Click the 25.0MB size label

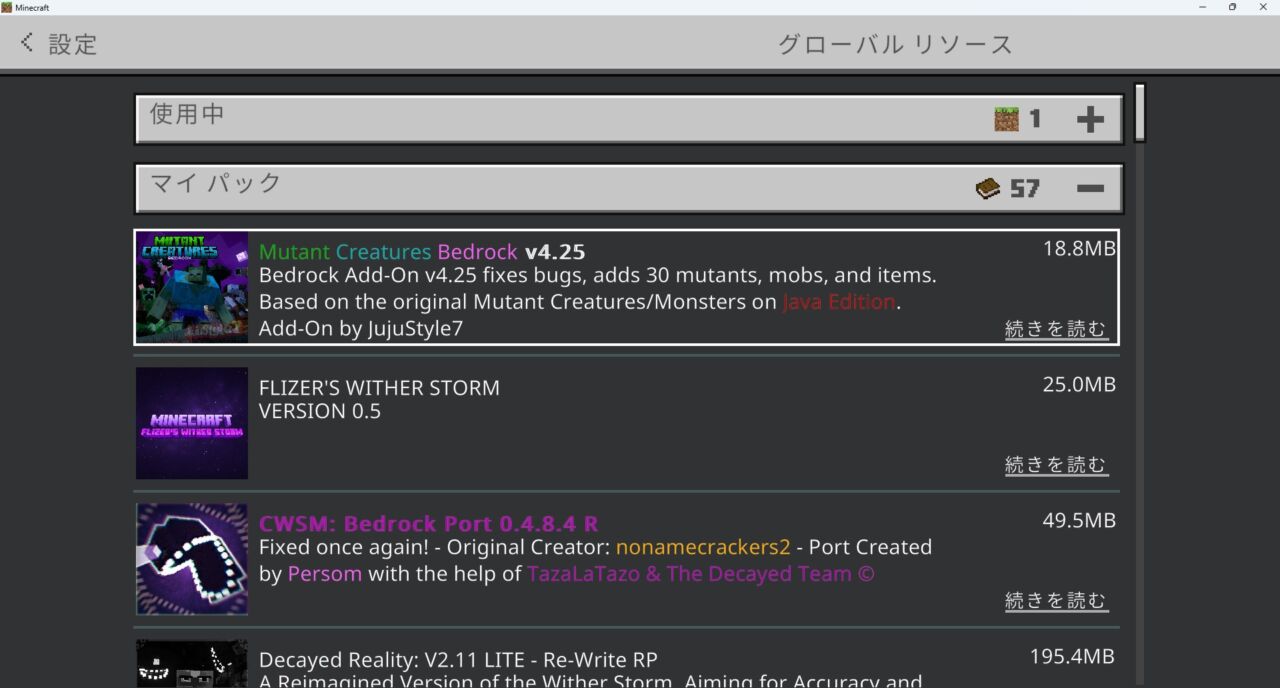pos(1079,384)
